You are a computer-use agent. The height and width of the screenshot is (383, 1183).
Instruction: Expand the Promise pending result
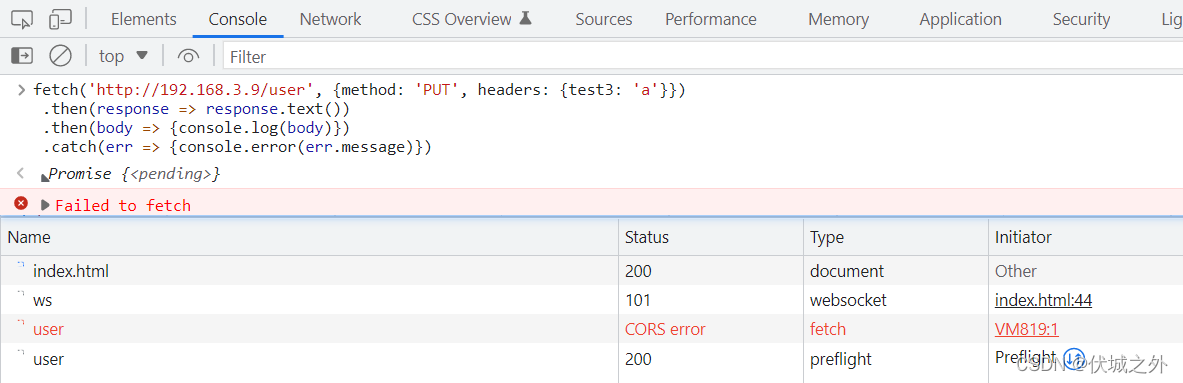(45, 176)
